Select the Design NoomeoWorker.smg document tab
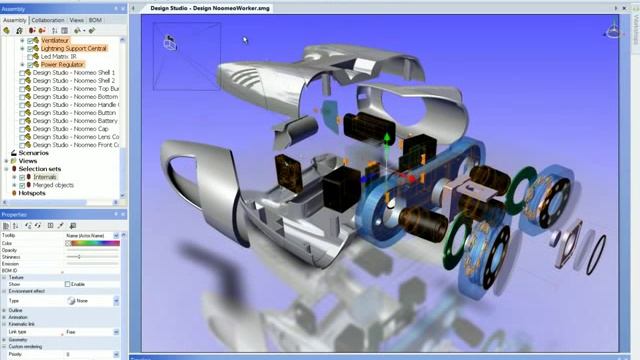 (210, 8)
